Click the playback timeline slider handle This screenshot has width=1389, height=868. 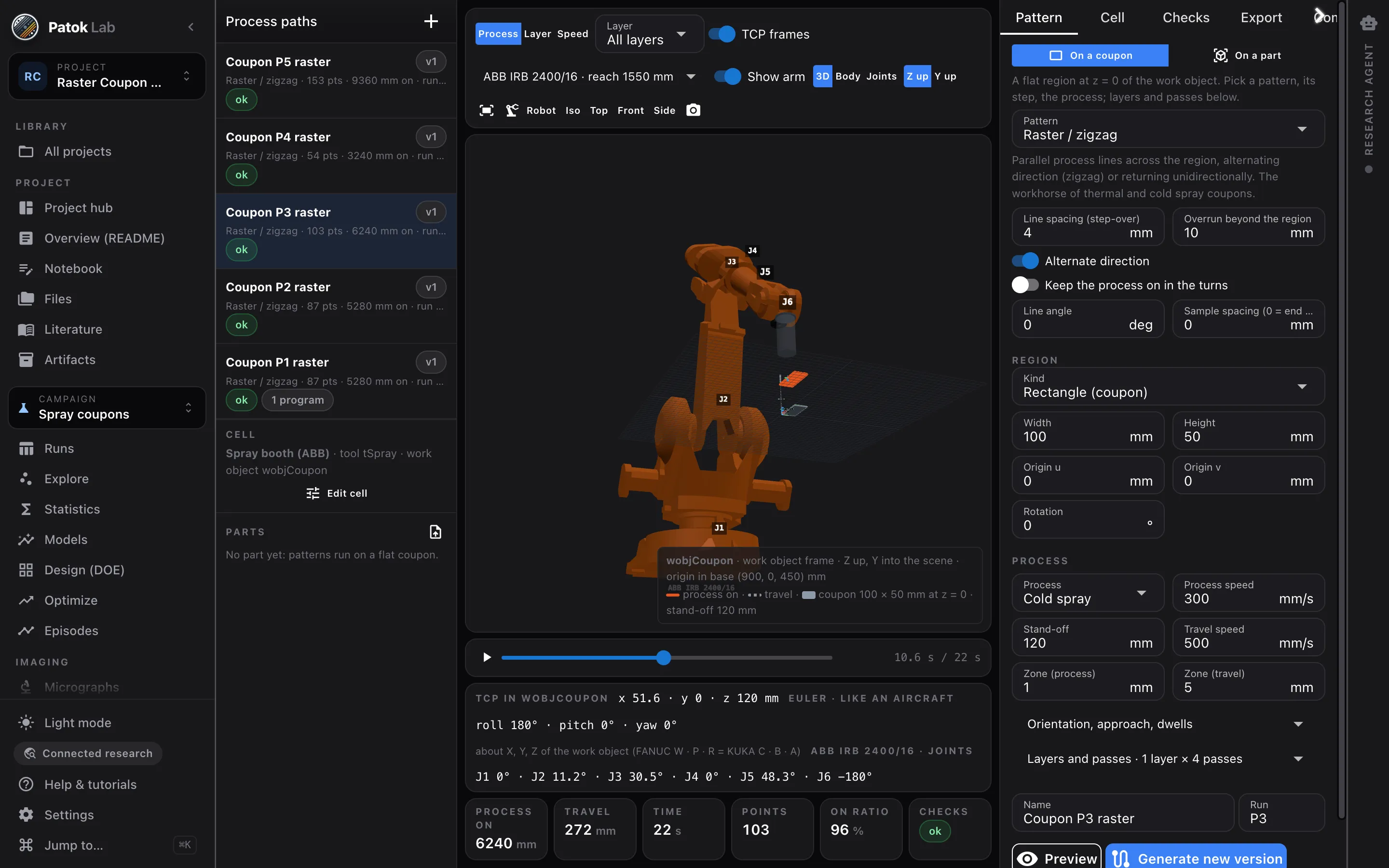click(664, 657)
